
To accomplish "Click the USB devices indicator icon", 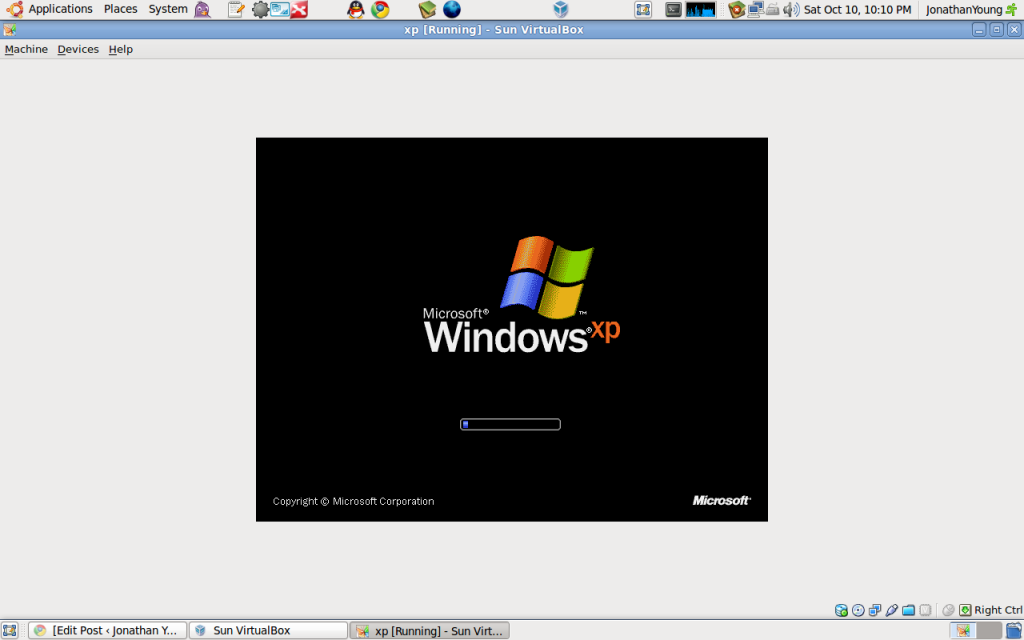I will (x=891, y=610).
